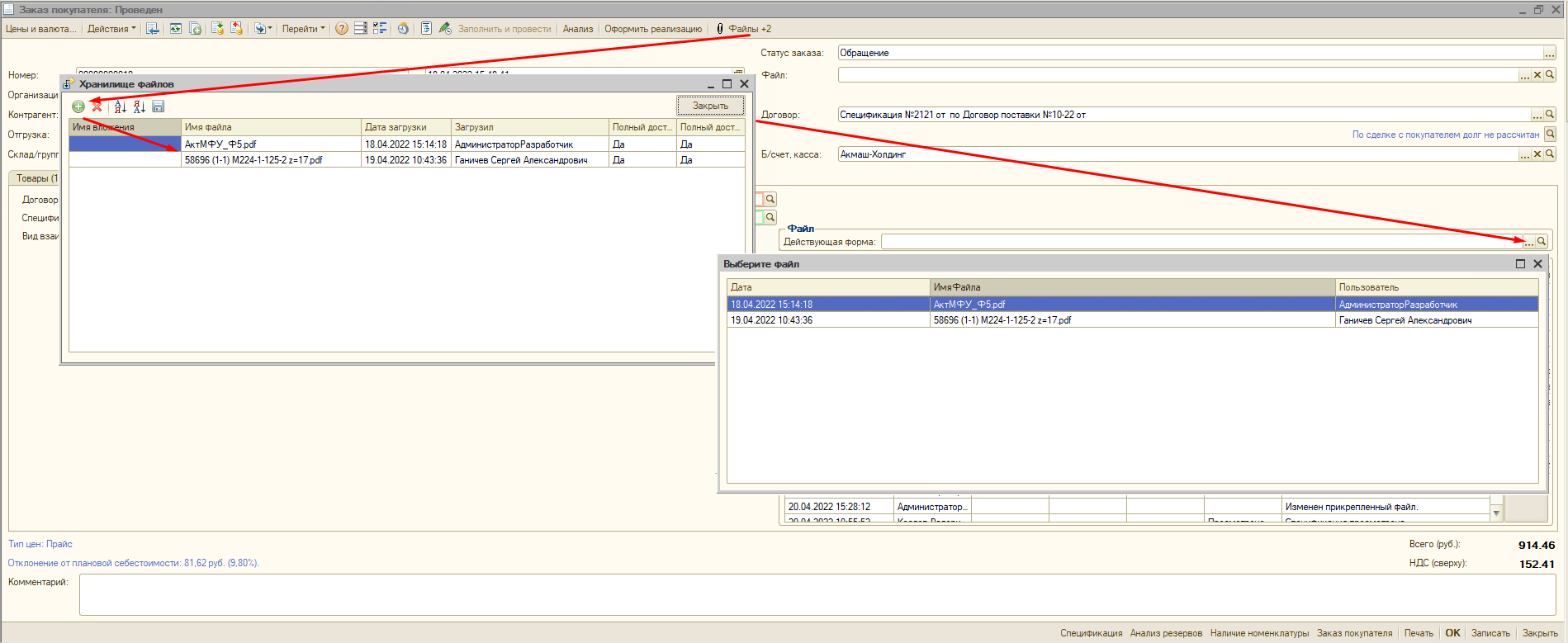
Task: Open selection ellipsis of Действующая форма field
Action: 1529,242
